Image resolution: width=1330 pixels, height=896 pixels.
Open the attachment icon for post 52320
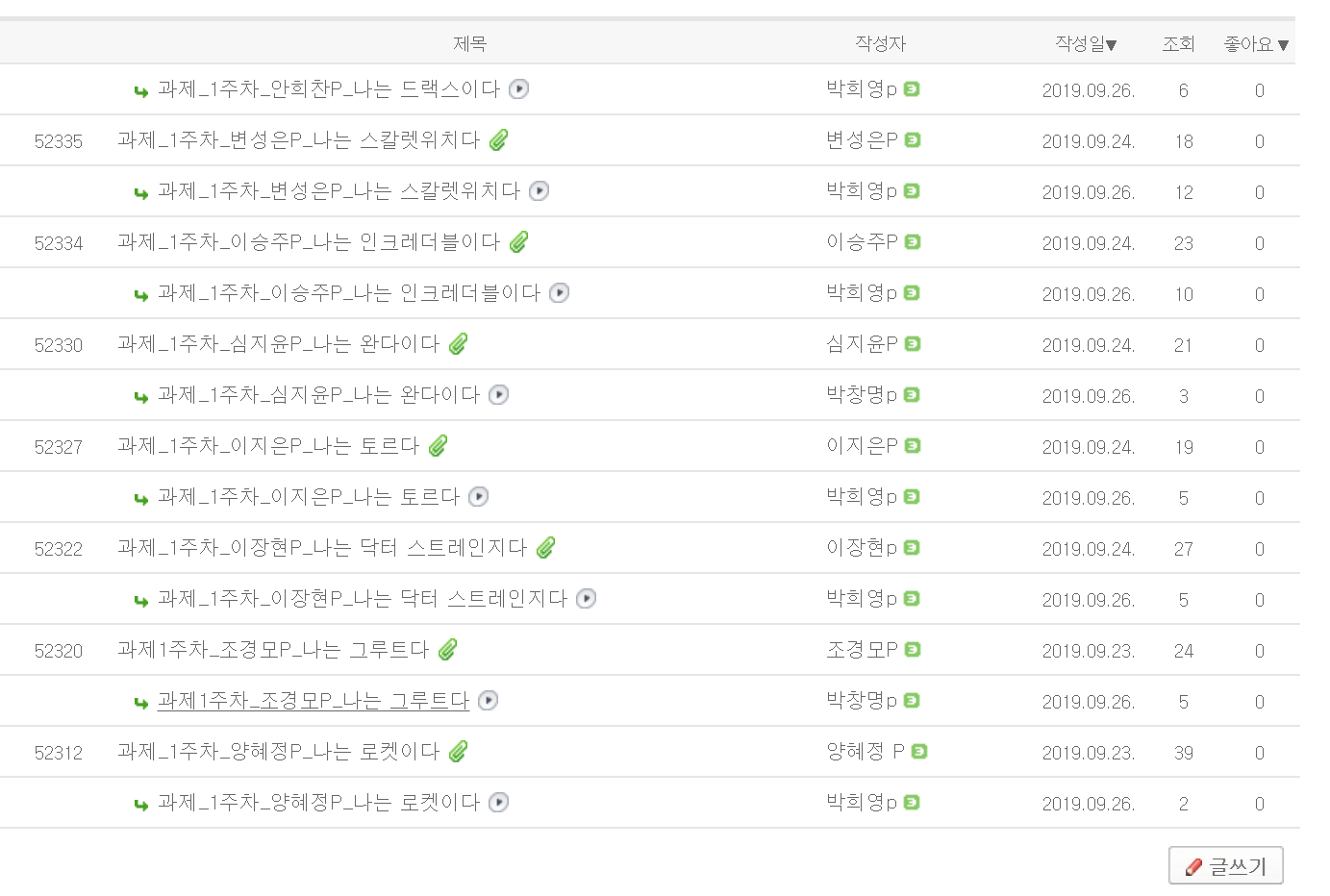coord(447,650)
